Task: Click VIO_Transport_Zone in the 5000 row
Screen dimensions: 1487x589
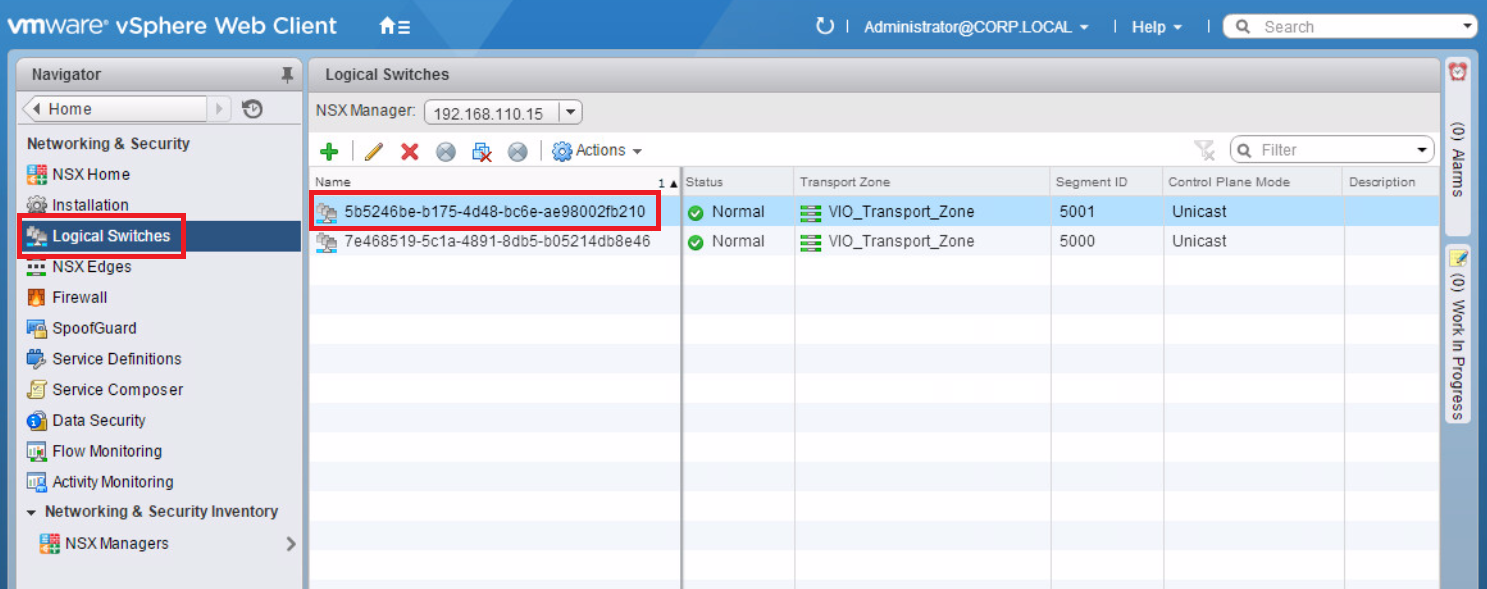Action: [901, 241]
